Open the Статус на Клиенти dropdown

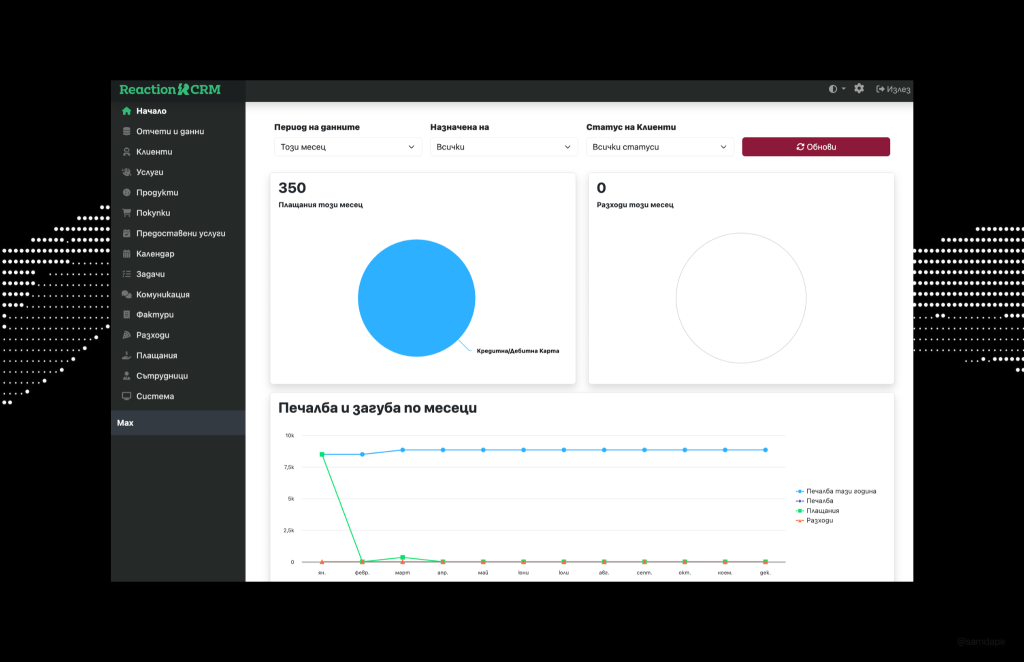tap(659, 147)
